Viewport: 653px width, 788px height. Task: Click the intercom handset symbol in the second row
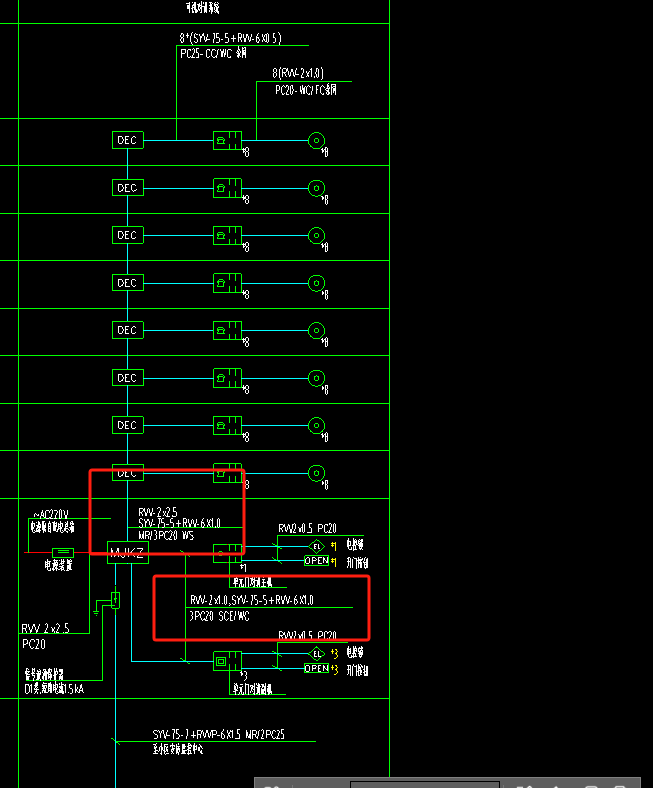[227, 188]
